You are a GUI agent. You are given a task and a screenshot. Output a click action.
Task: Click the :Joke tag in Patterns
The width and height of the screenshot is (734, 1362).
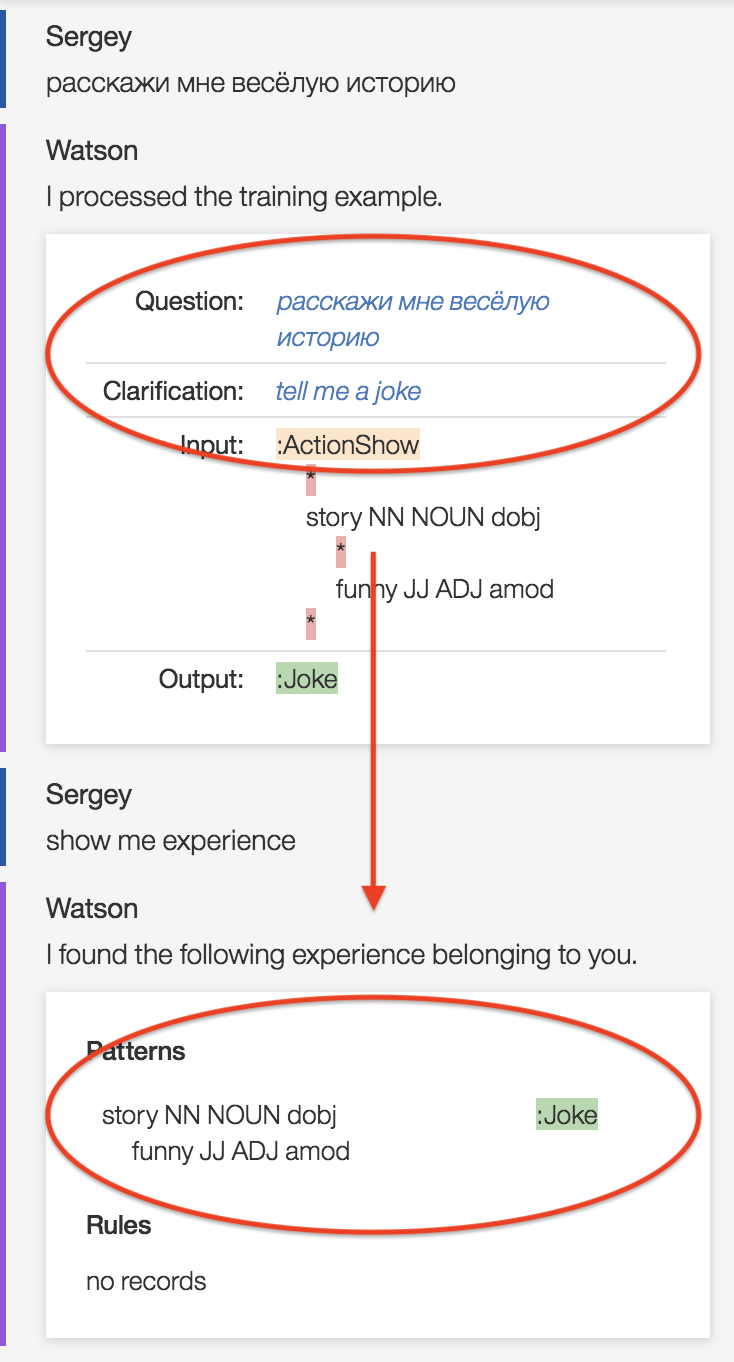pyautogui.click(x=567, y=1115)
